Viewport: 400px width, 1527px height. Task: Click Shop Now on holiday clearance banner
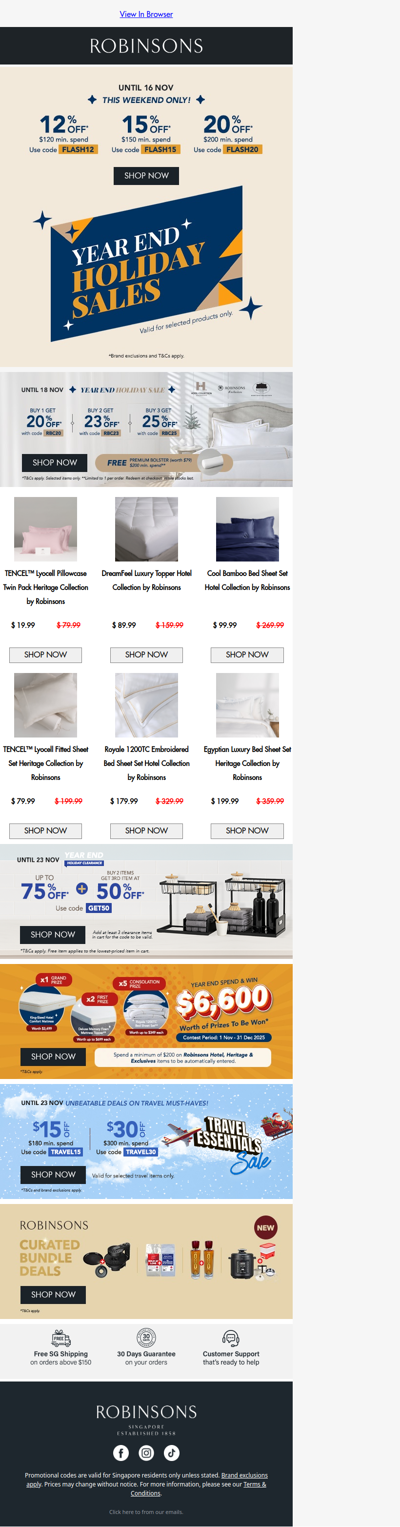pos(52,934)
